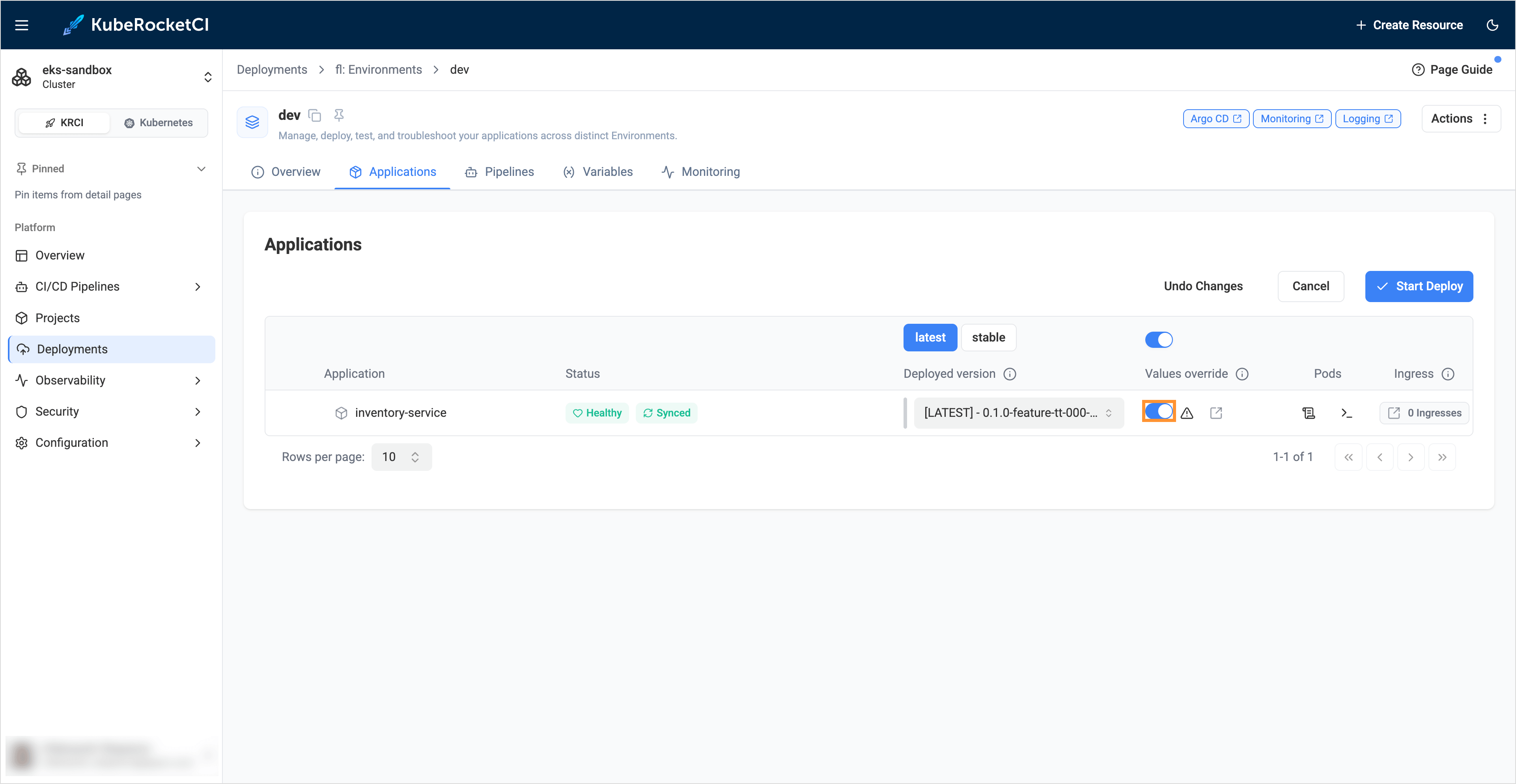Click the values override warning icon
Viewport: 1516px width, 784px height.
click(1187, 413)
